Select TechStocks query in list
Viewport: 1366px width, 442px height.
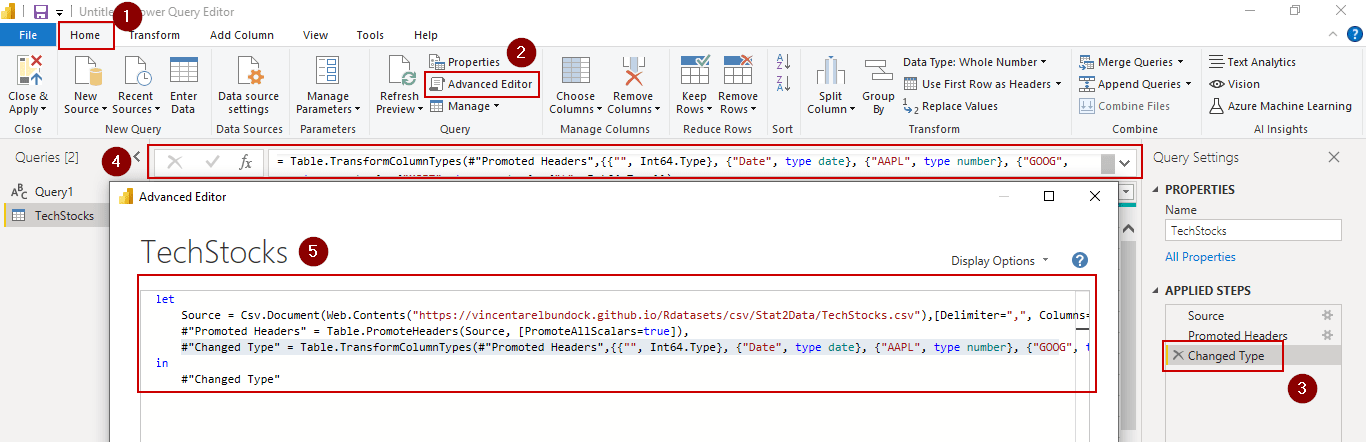(54, 215)
